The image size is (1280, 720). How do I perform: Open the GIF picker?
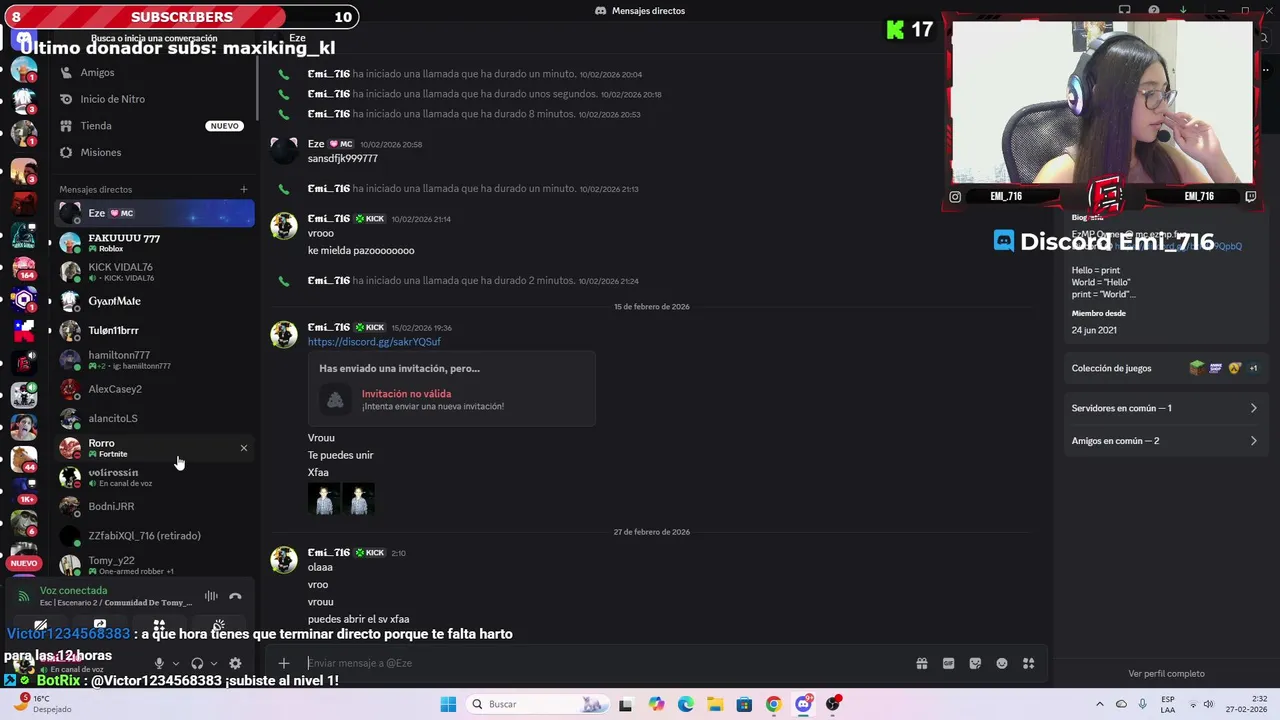pos(948,663)
